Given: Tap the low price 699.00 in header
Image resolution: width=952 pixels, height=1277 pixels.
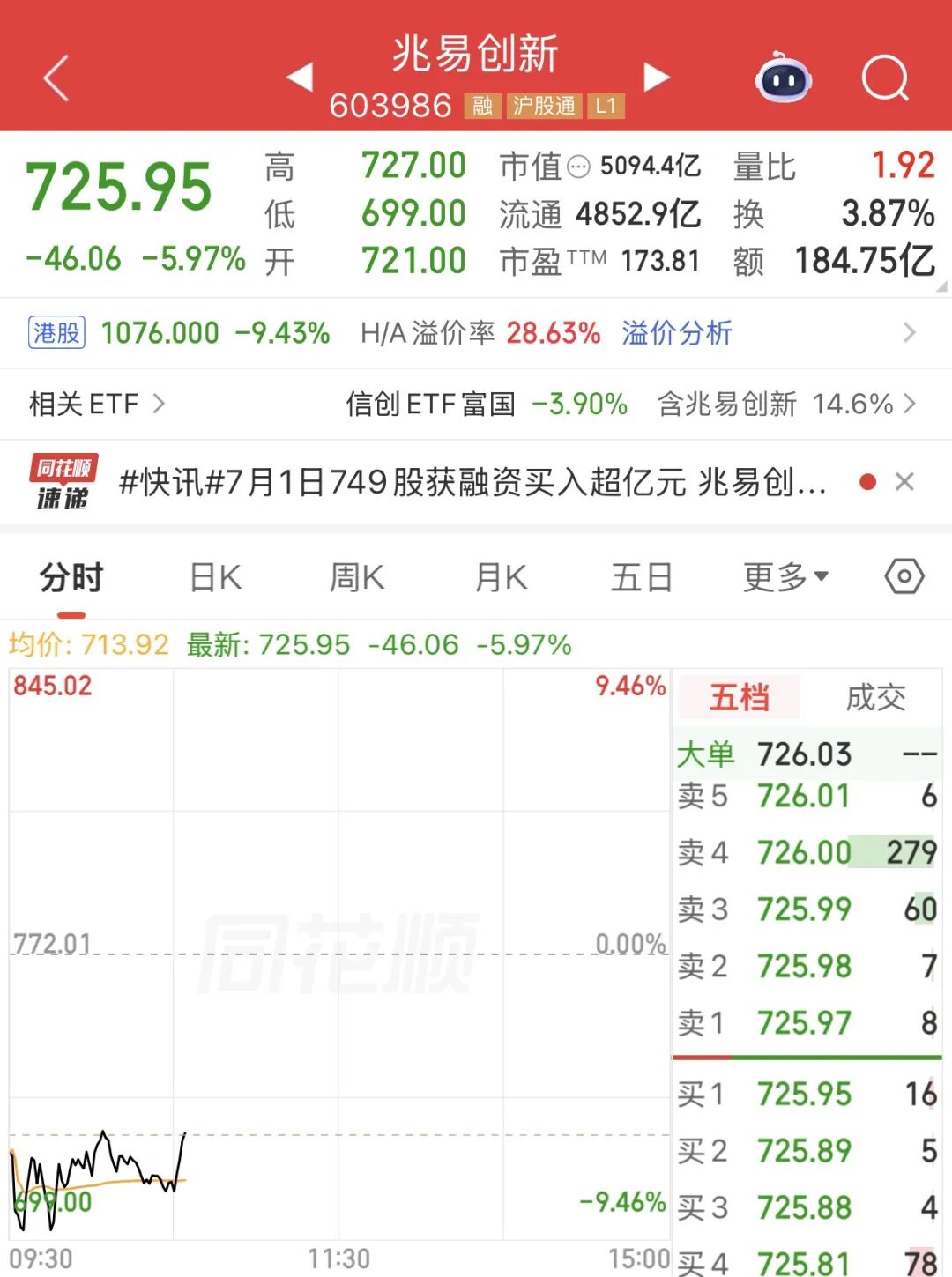Looking at the screenshot, I should (x=413, y=212).
